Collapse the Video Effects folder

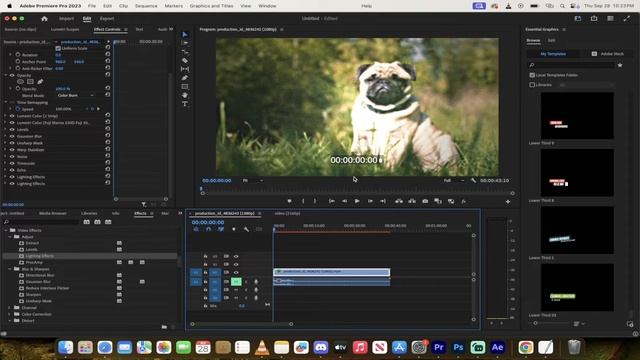click(6, 230)
